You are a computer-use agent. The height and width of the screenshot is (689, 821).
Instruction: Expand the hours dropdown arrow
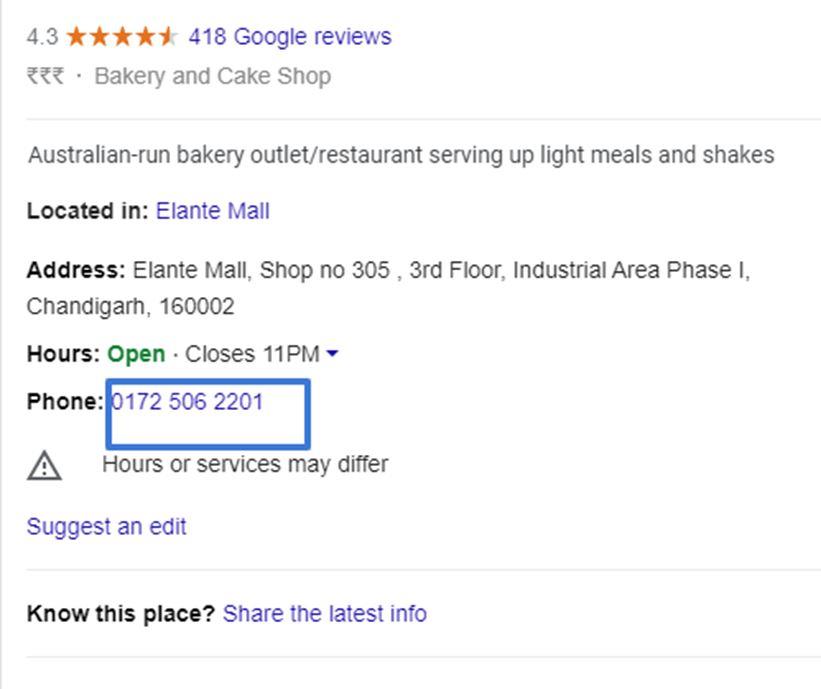point(332,353)
